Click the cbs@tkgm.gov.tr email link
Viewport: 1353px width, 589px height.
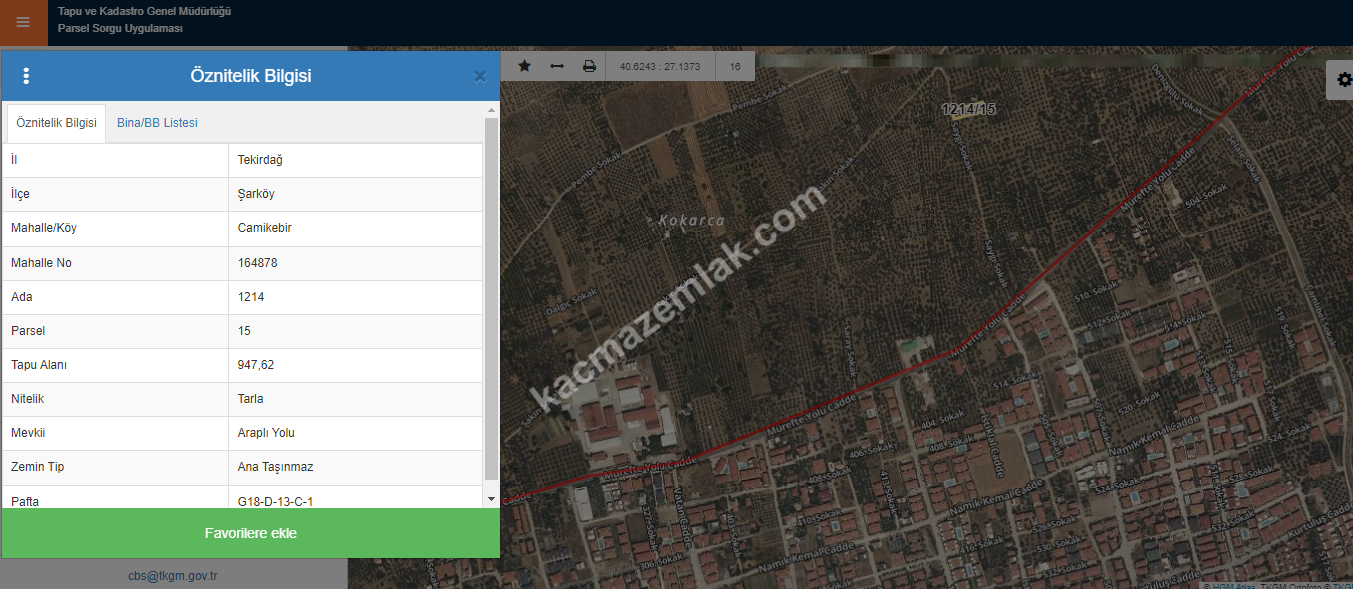click(x=173, y=575)
